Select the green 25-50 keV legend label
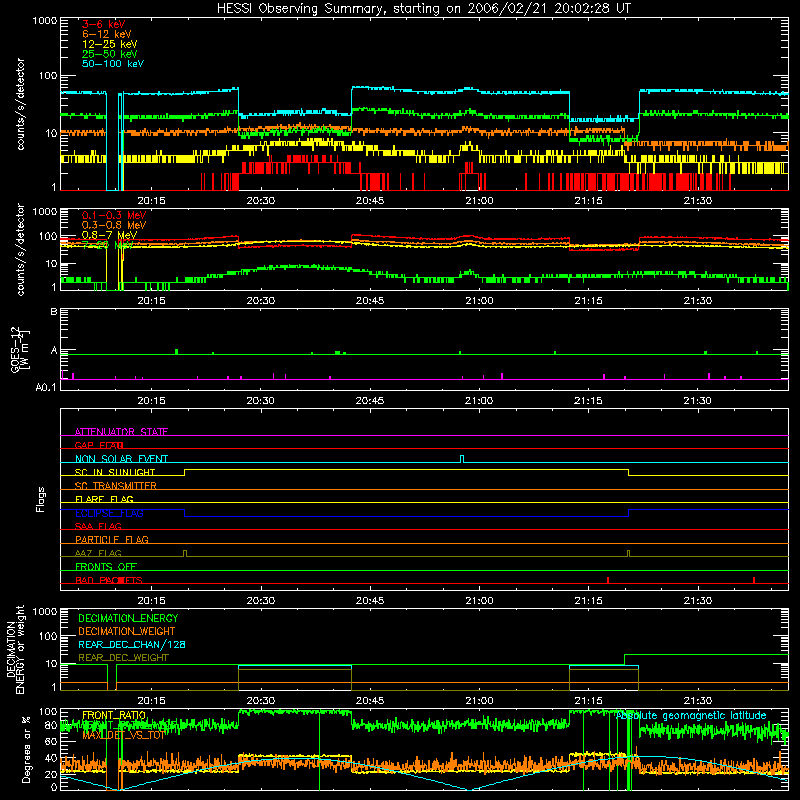Screen dimensions: 800x800 [x=110, y=54]
